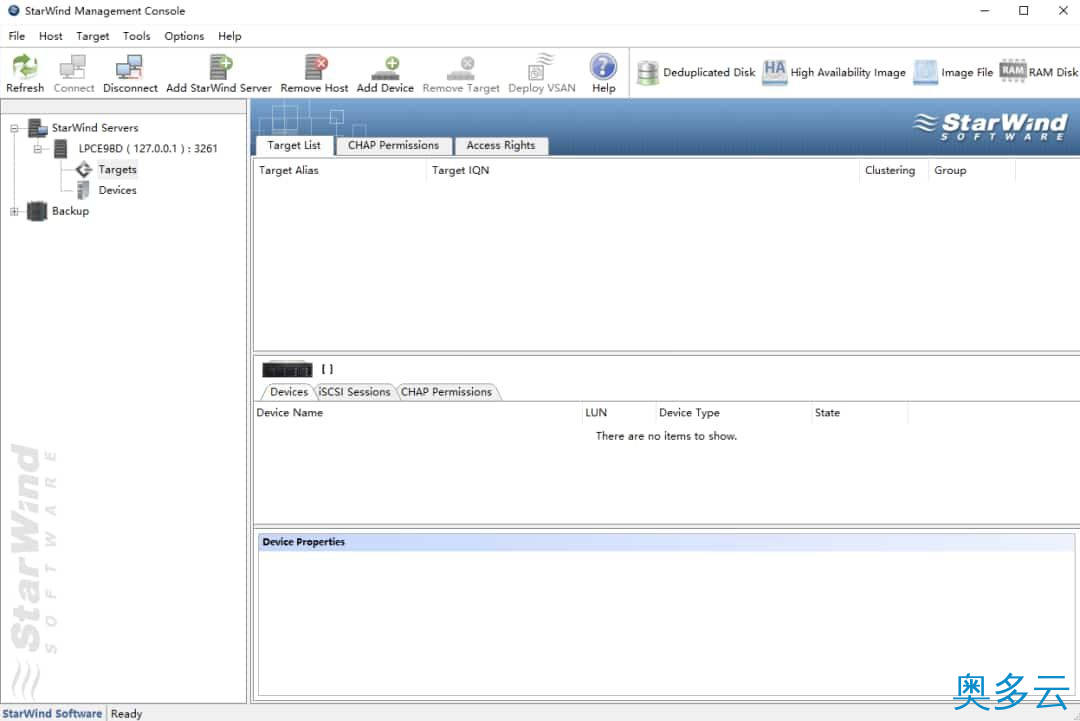Select the Targets tree item
This screenshot has width=1080, height=721.
[x=117, y=169]
